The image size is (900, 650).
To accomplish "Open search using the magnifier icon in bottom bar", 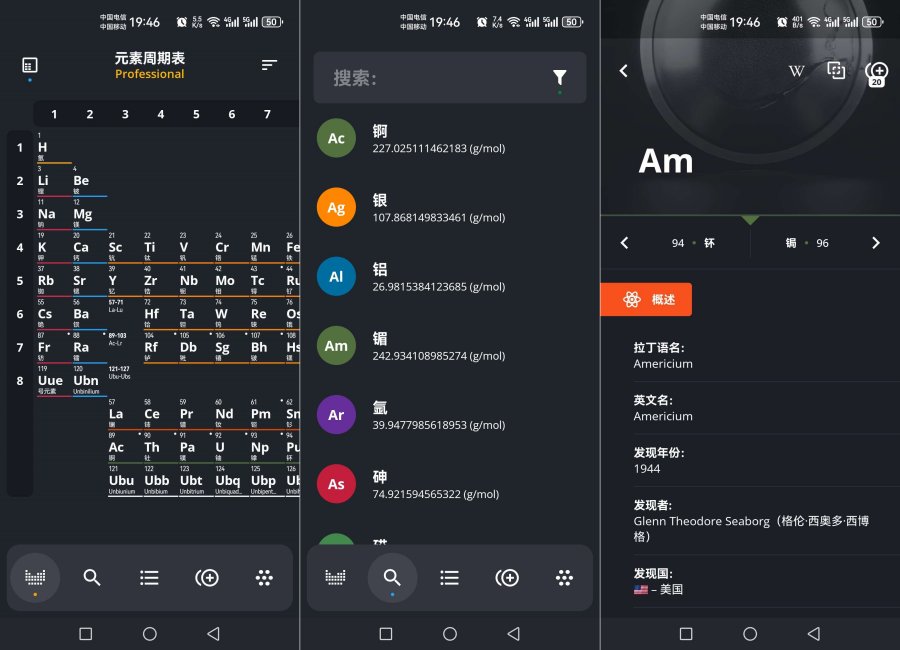I will coord(92,577).
